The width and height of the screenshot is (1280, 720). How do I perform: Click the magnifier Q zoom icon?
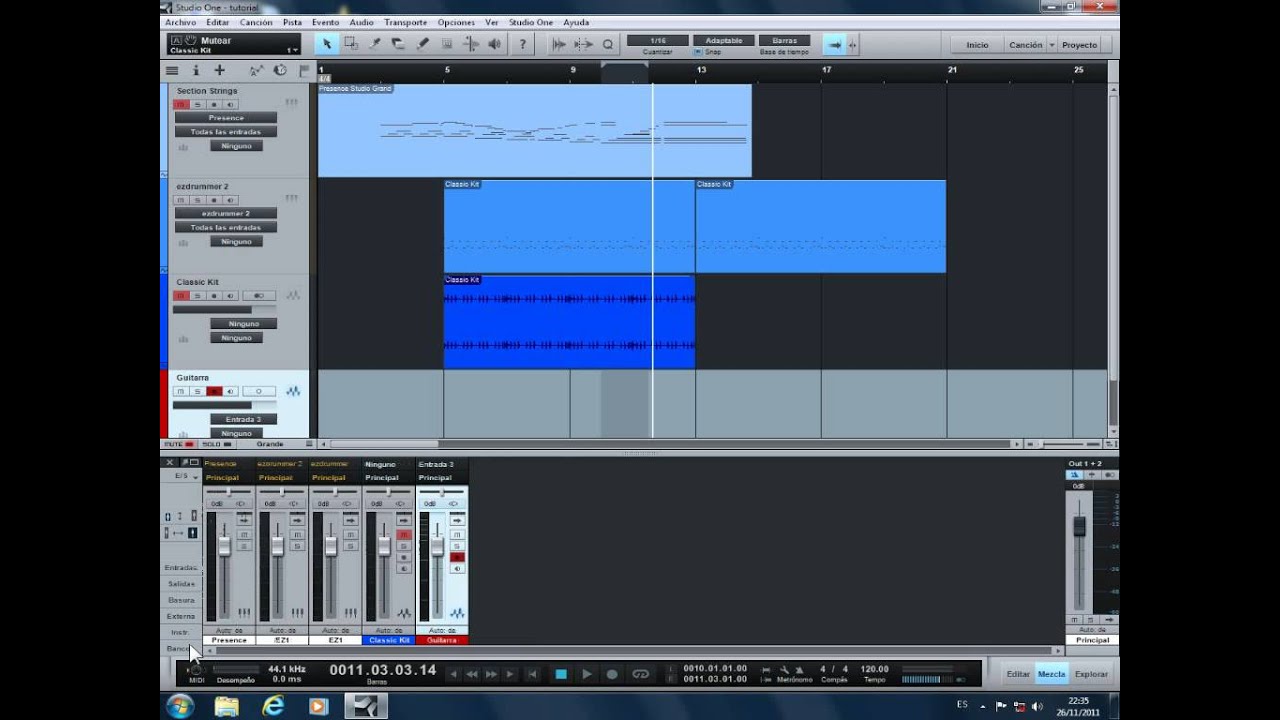coord(607,44)
